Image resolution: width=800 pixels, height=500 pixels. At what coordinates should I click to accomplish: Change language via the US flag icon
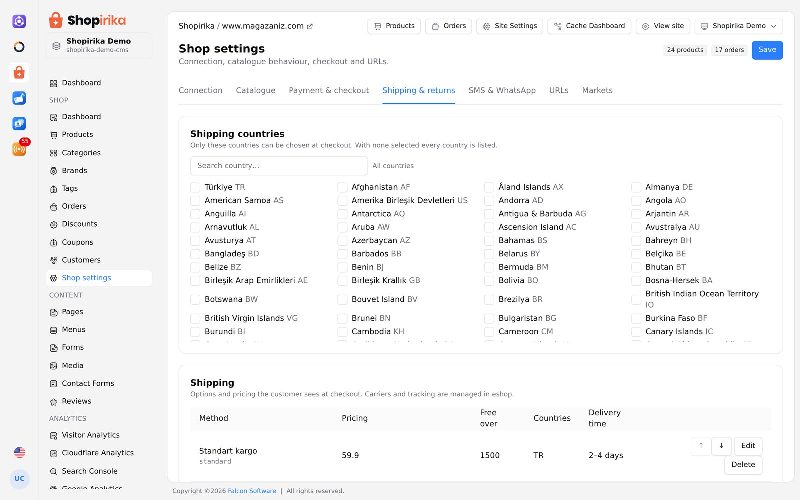[19, 452]
